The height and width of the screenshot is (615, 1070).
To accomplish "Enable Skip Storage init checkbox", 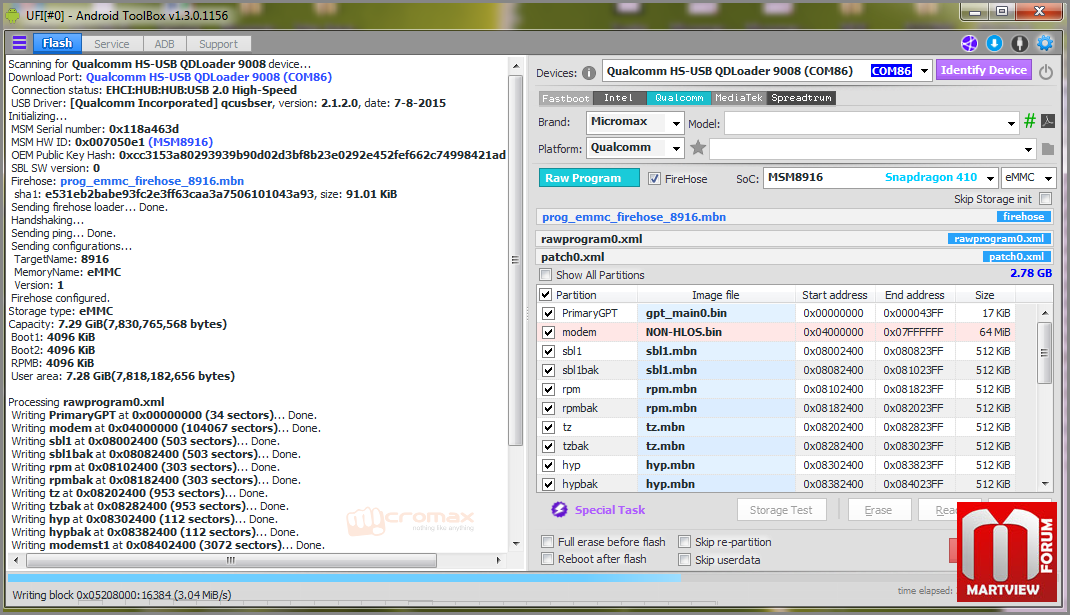I will click(1045, 199).
